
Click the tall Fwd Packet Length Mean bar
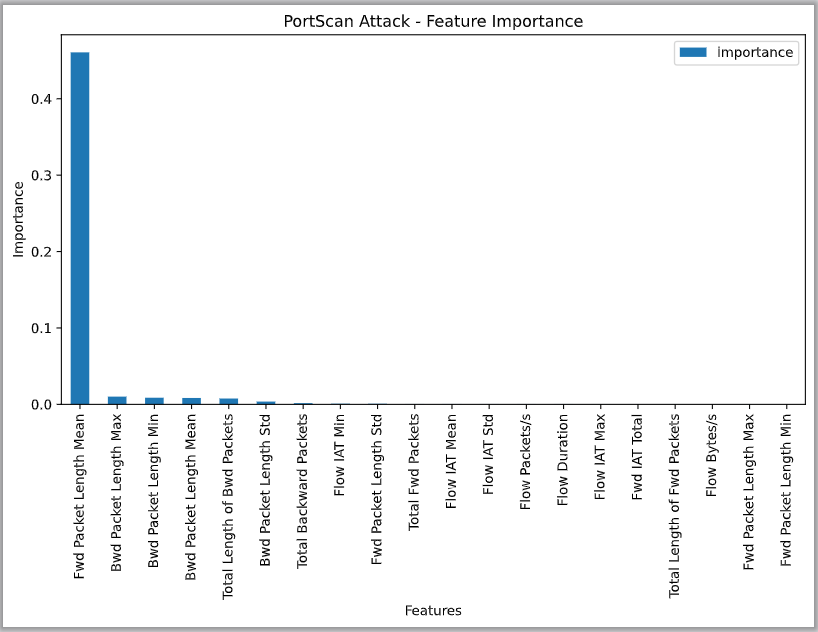pyautogui.click(x=80, y=228)
